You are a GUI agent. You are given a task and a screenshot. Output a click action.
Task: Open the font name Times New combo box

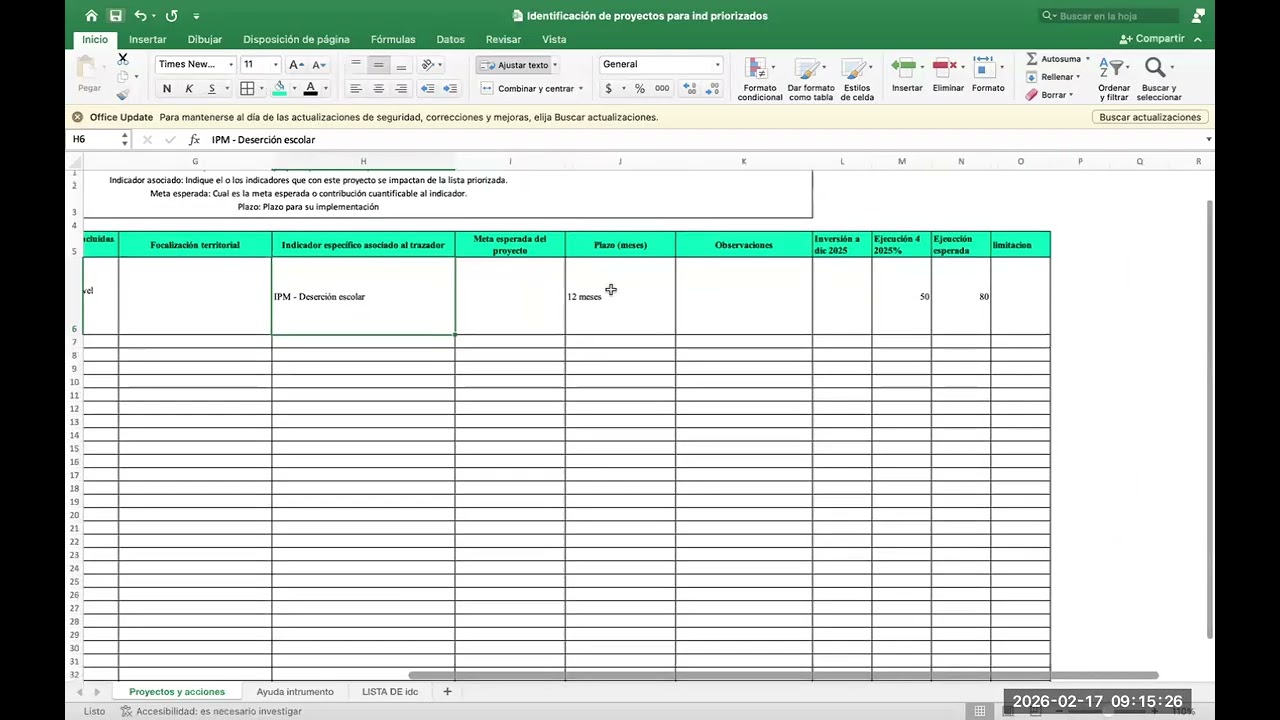[194, 64]
